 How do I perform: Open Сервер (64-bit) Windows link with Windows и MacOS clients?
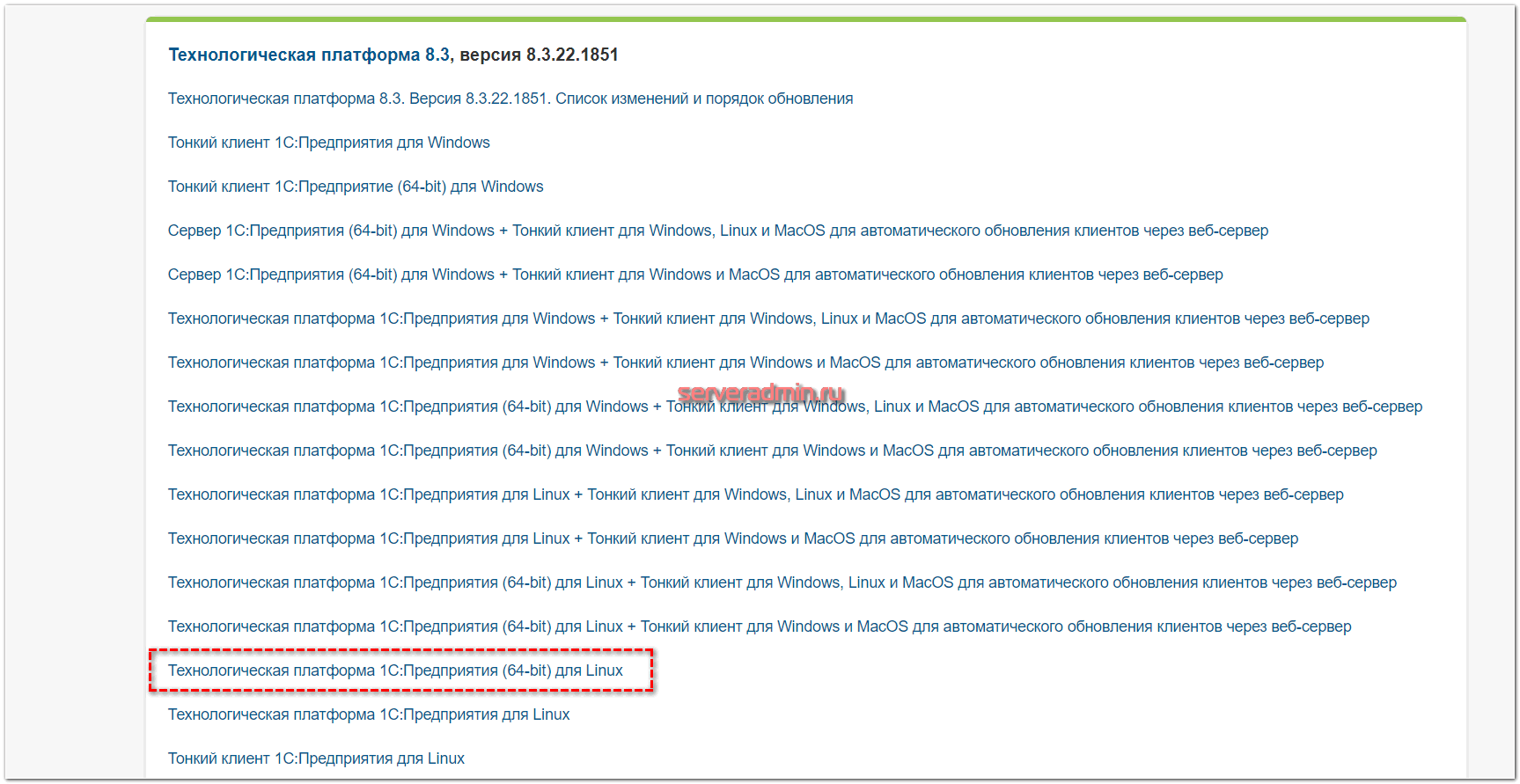click(x=694, y=275)
